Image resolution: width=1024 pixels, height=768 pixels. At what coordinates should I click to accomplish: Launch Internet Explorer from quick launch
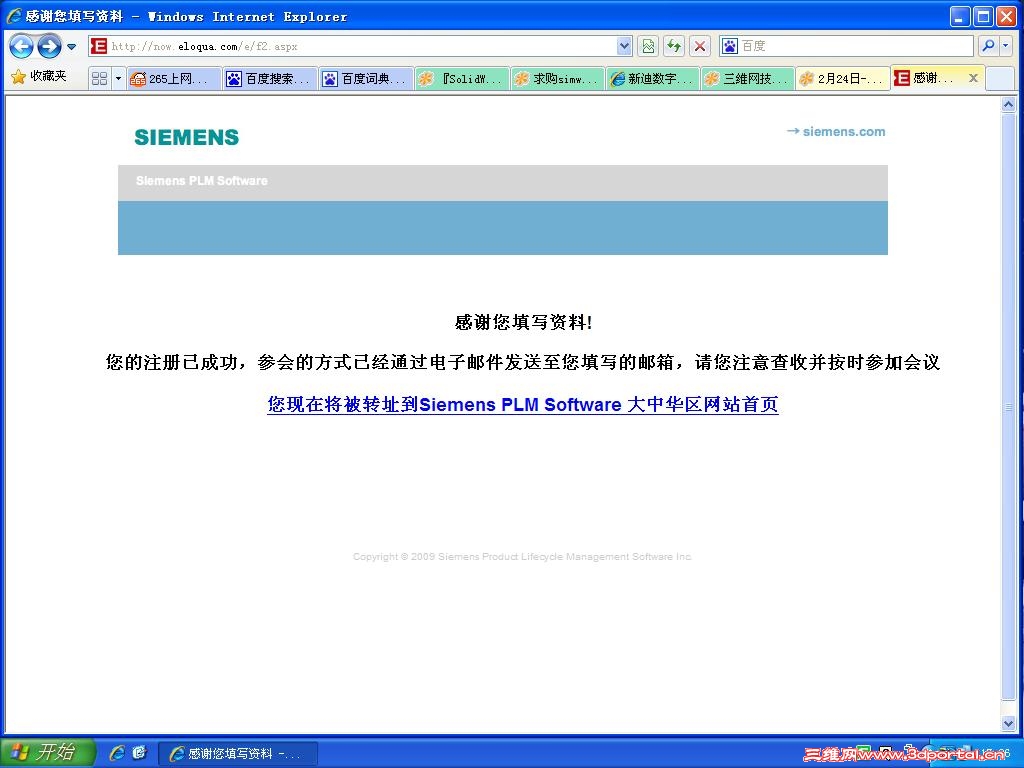tap(117, 752)
